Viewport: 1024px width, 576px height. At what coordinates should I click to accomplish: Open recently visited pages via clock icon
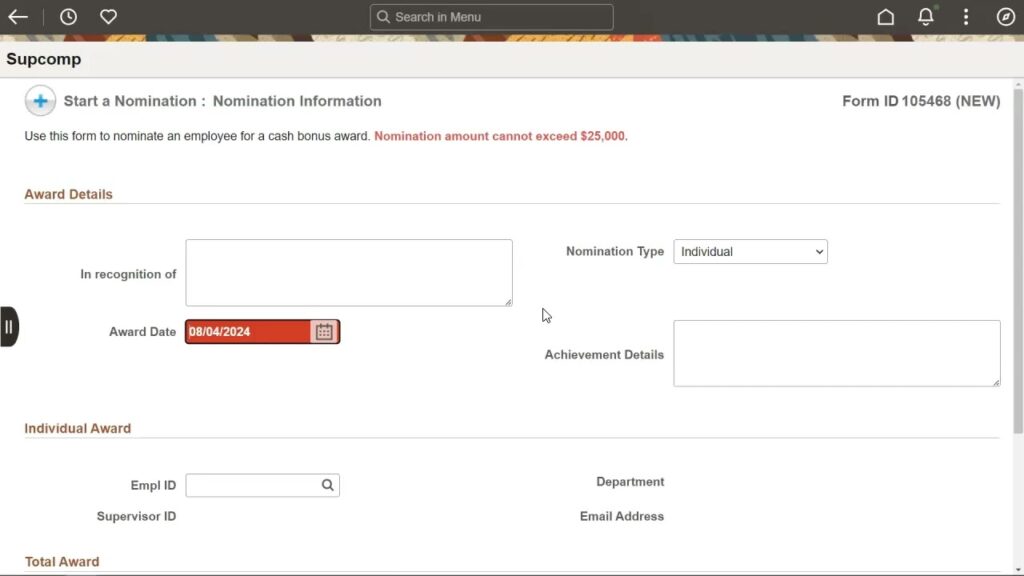[x=68, y=16]
